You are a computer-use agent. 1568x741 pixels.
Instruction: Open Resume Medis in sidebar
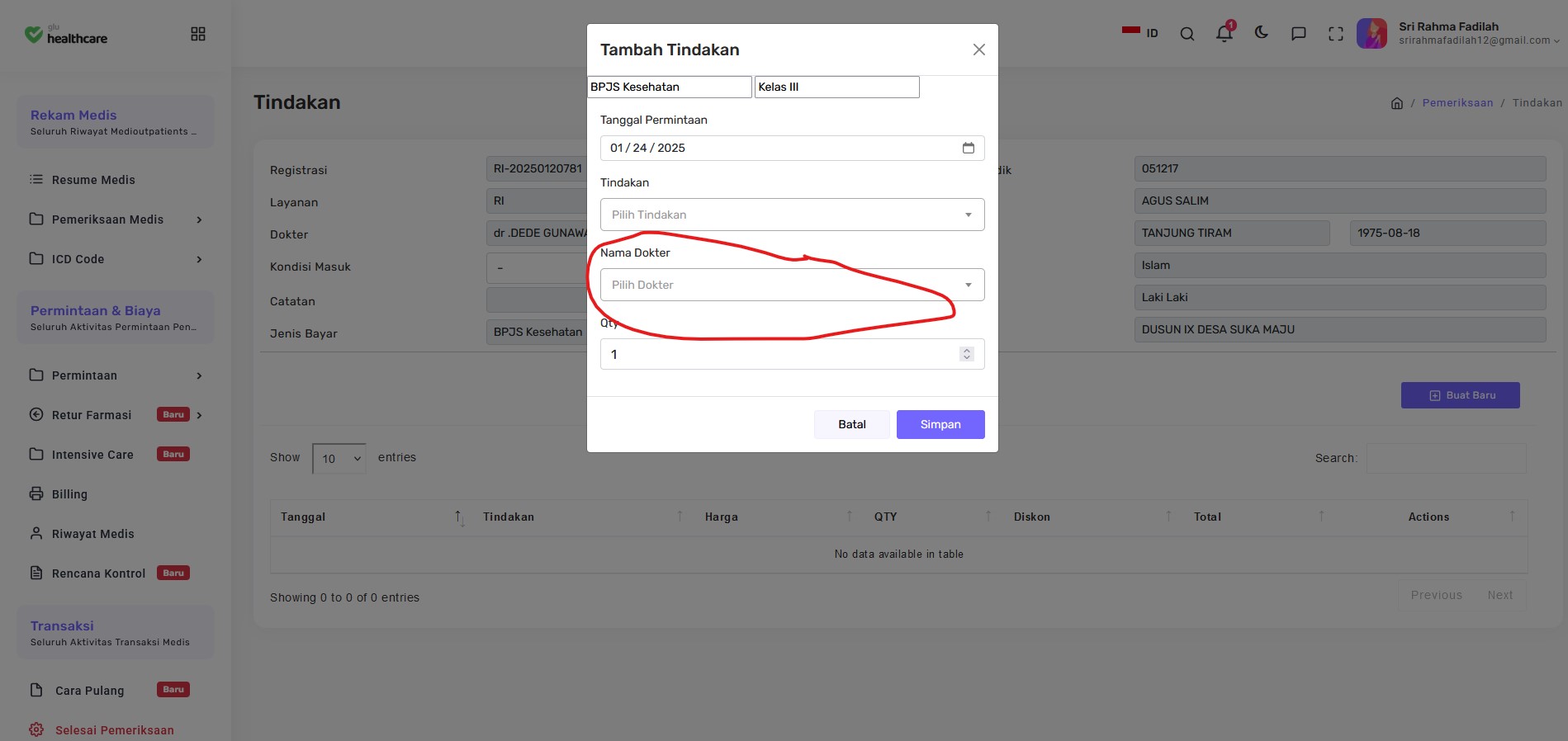pyautogui.click(x=93, y=180)
